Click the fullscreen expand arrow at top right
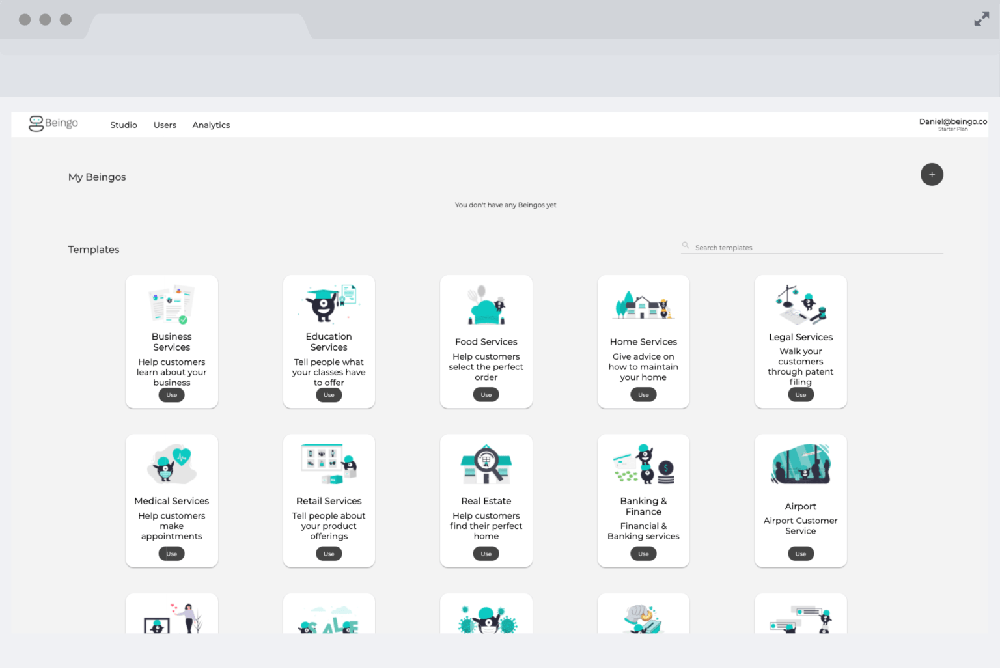 pyautogui.click(x=982, y=18)
